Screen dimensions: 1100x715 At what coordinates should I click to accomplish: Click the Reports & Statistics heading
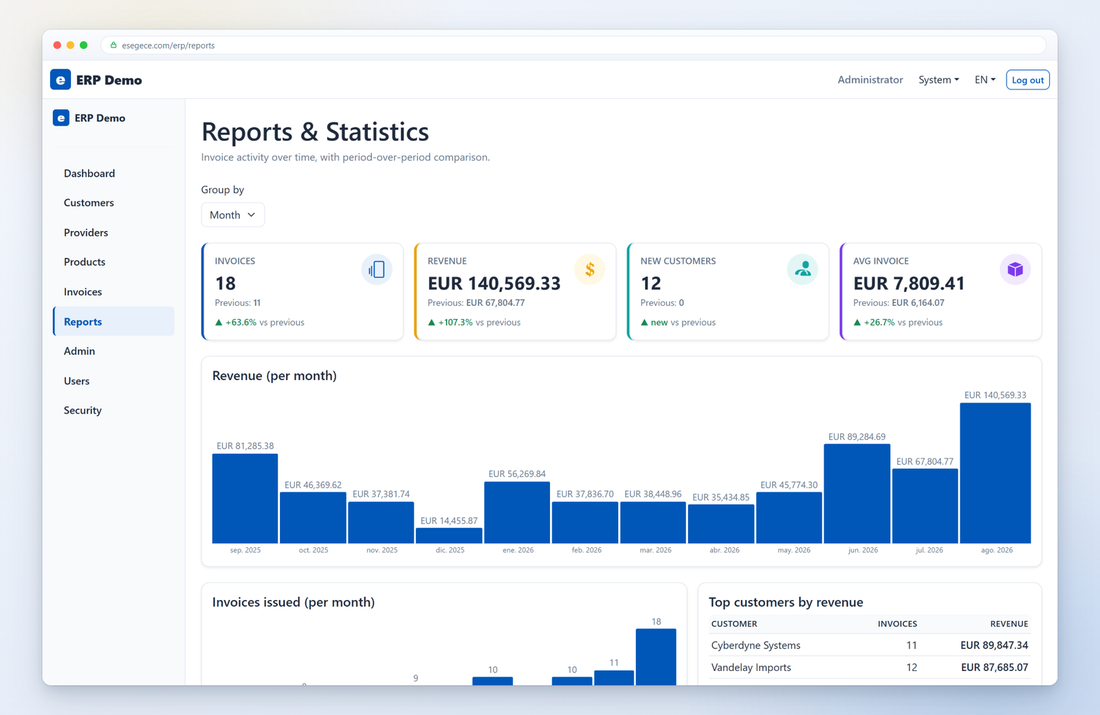(x=315, y=132)
